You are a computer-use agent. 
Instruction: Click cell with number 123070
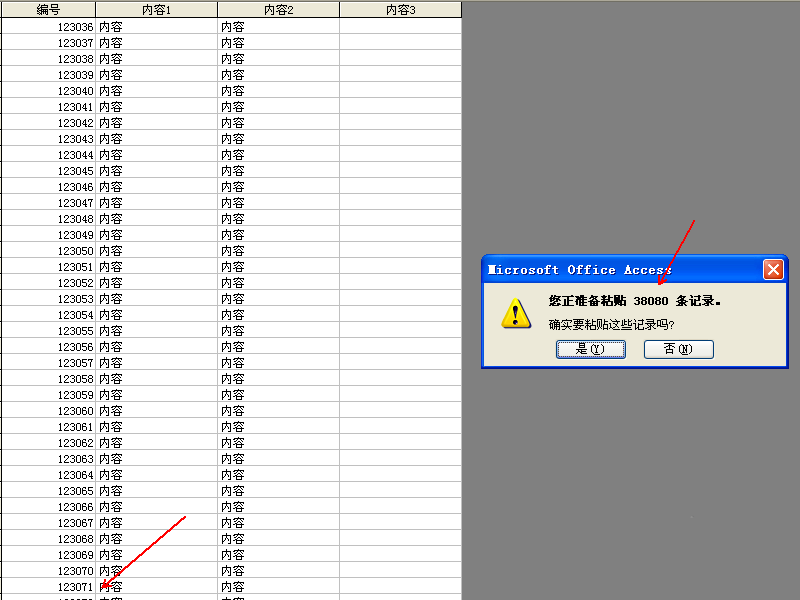click(48, 571)
